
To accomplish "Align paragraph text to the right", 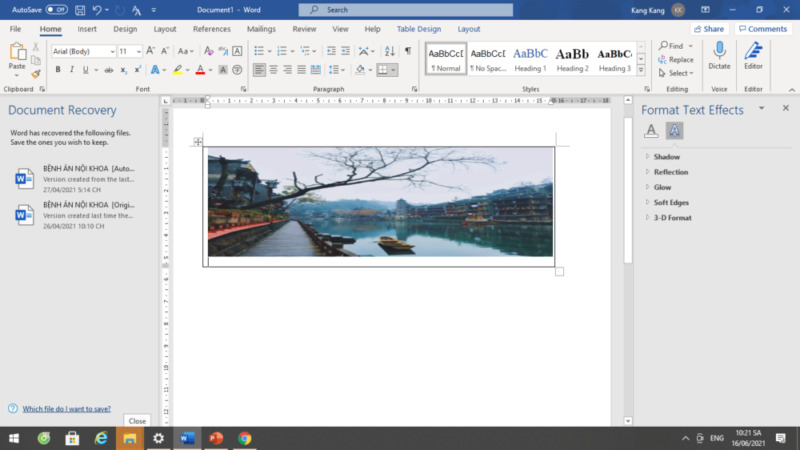I will click(288, 70).
